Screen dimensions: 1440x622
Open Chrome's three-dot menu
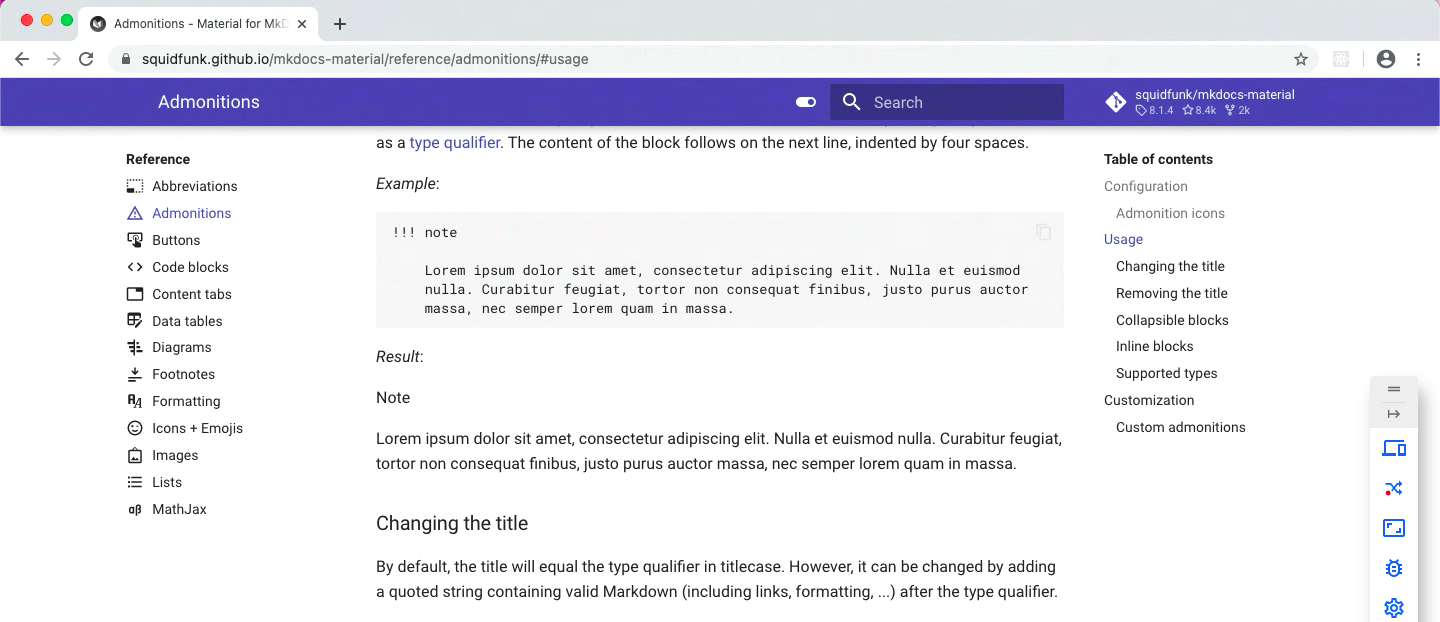pyautogui.click(x=1419, y=59)
